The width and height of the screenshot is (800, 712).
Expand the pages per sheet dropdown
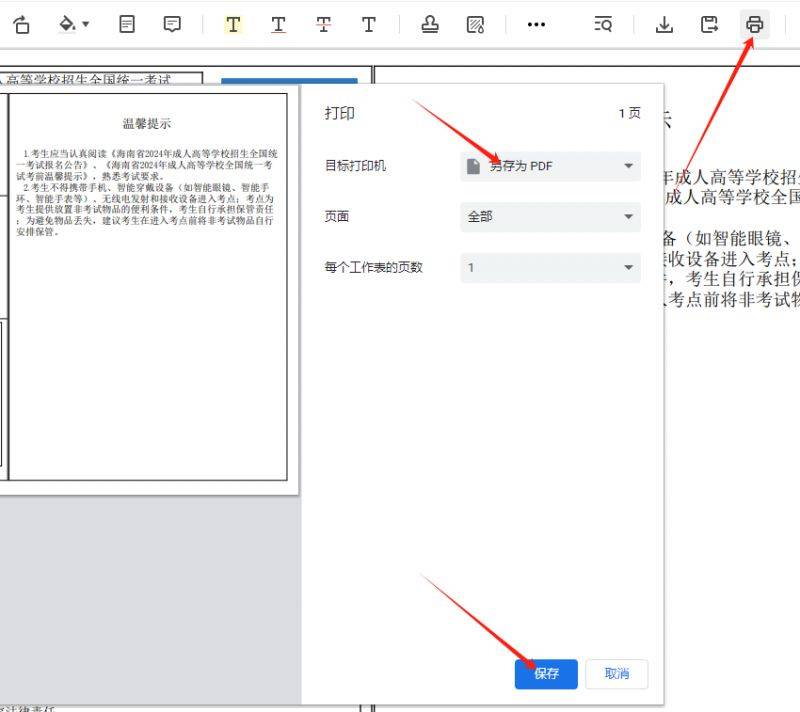click(550, 267)
